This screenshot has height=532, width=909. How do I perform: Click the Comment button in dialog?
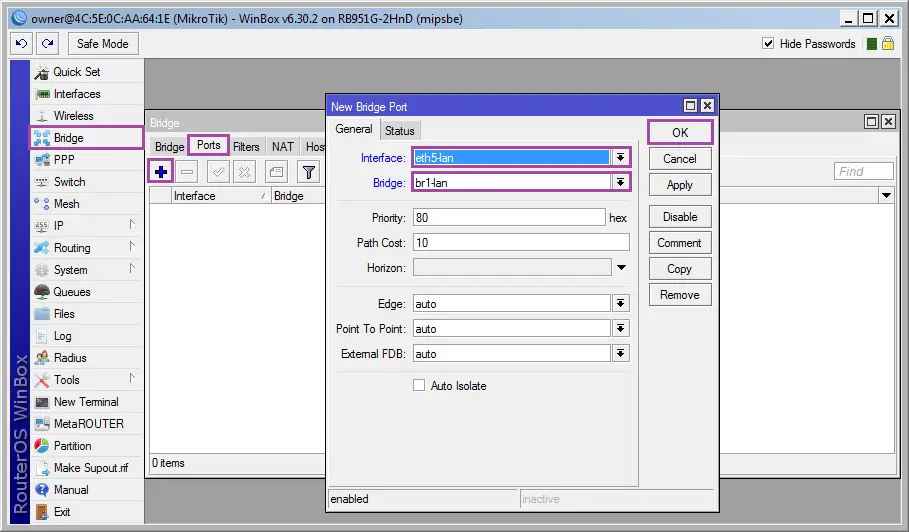(680, 243)
